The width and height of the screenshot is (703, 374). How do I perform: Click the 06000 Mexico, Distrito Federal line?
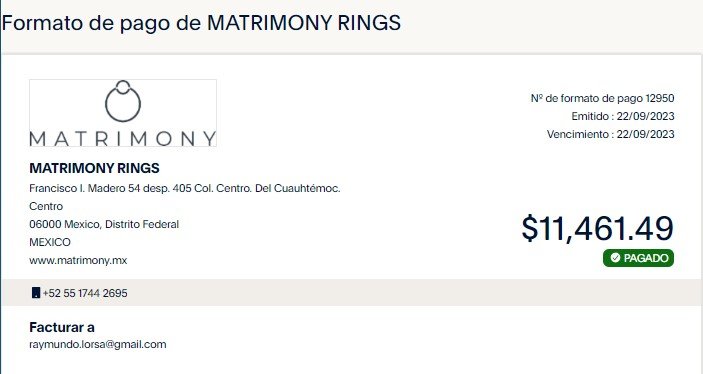click(x=104, y=224)
